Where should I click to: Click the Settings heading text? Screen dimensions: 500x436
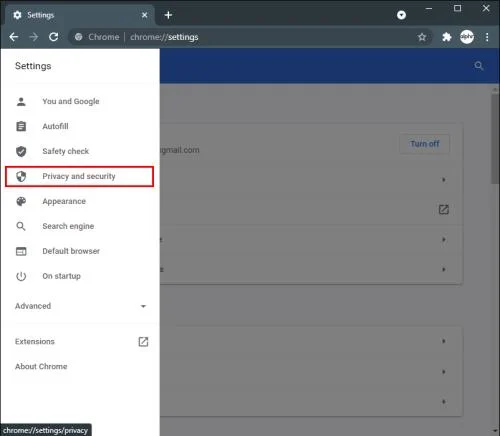(x=33, y=66)
